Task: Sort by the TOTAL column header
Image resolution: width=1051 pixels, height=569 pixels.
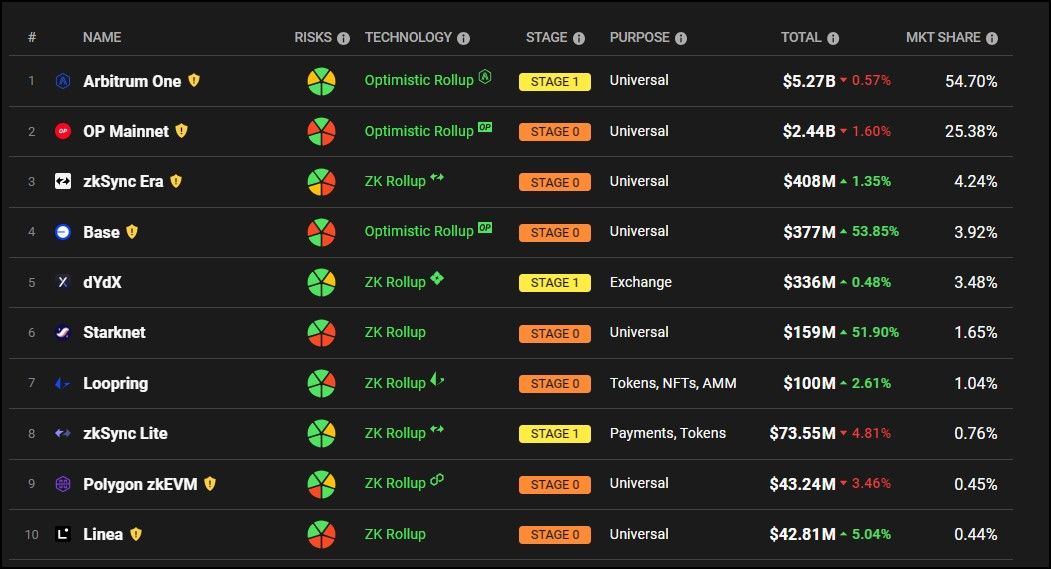Action: tap(800, 37)
